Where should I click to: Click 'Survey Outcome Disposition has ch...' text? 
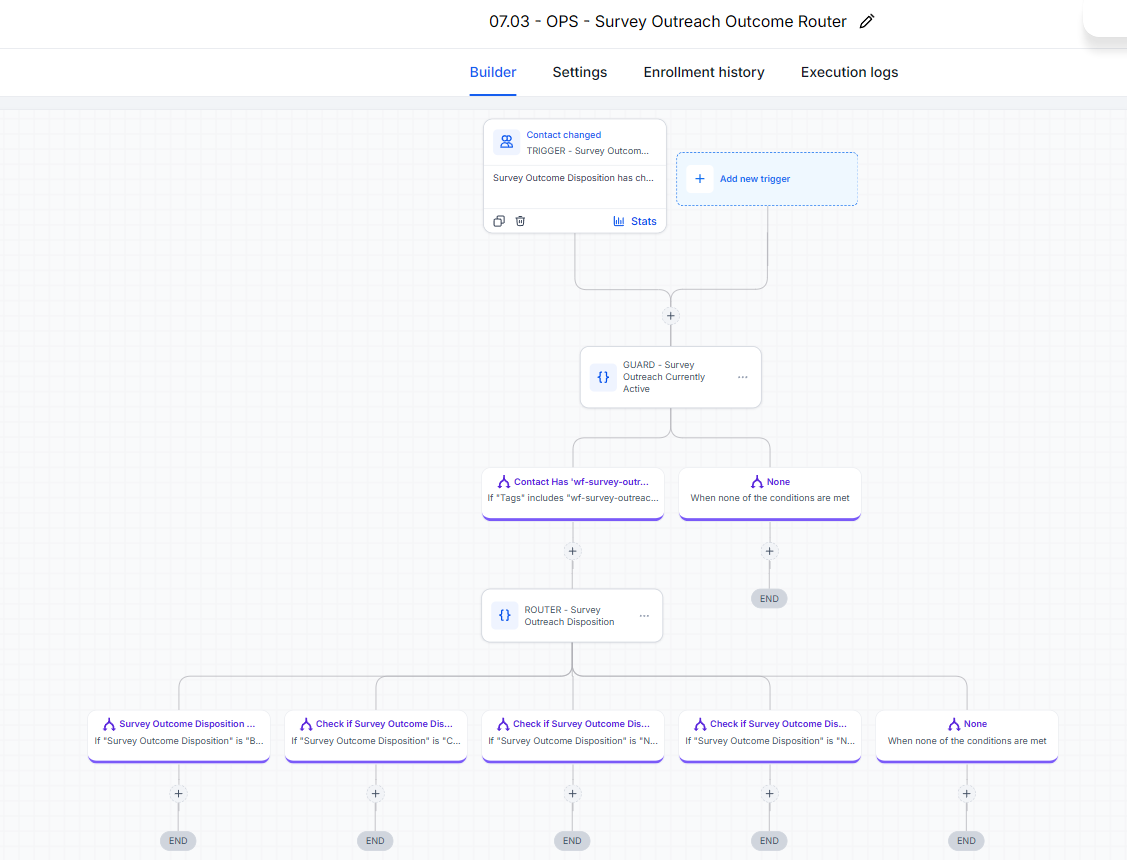click(x=573, y=177)
